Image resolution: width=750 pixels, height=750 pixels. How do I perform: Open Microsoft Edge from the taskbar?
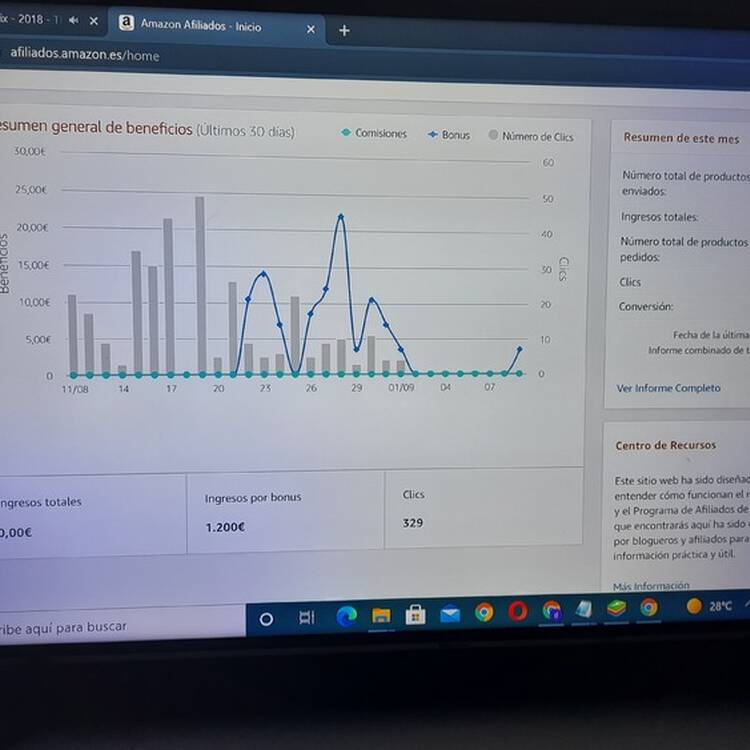point(346,616)
